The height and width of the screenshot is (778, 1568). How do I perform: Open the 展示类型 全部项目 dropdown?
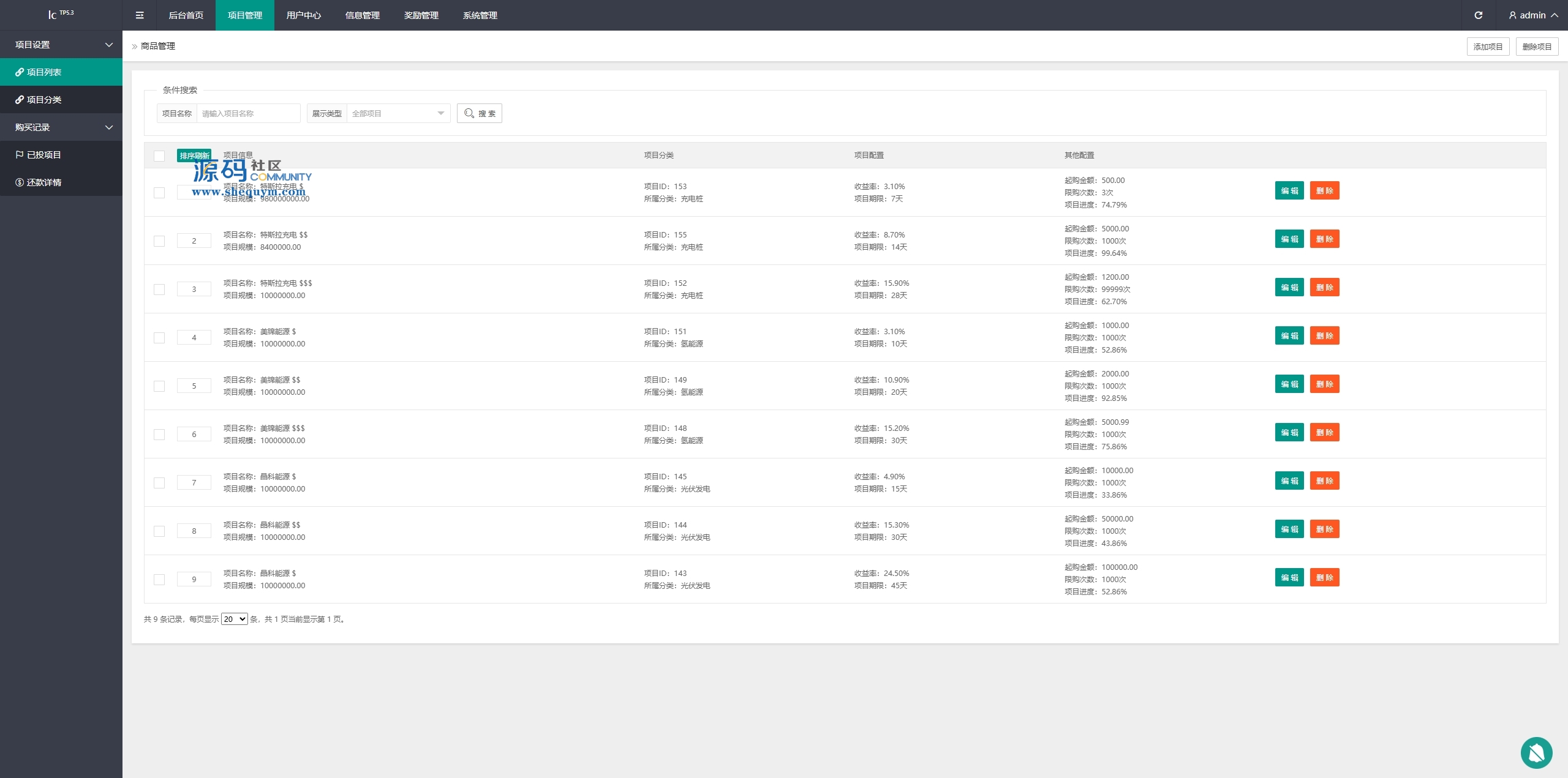(x=398, y=113)
